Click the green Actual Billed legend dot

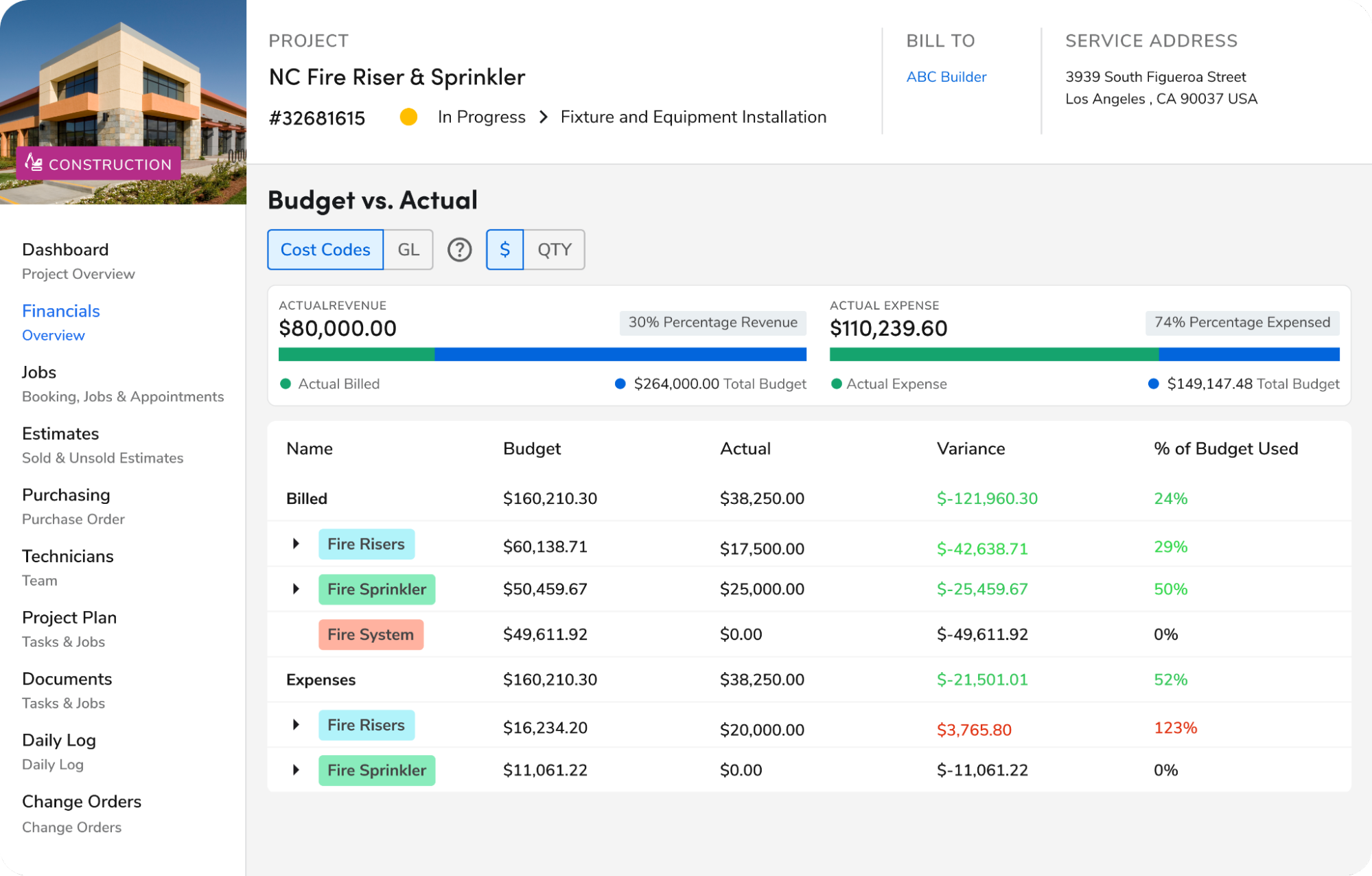[x=286, y=384]
